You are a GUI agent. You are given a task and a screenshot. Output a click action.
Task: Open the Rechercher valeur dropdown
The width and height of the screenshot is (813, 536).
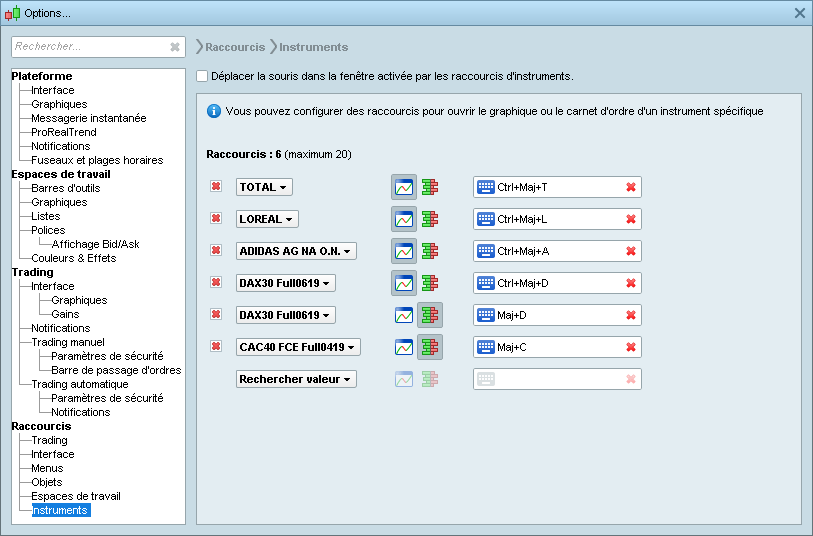(x=296, y=379)
